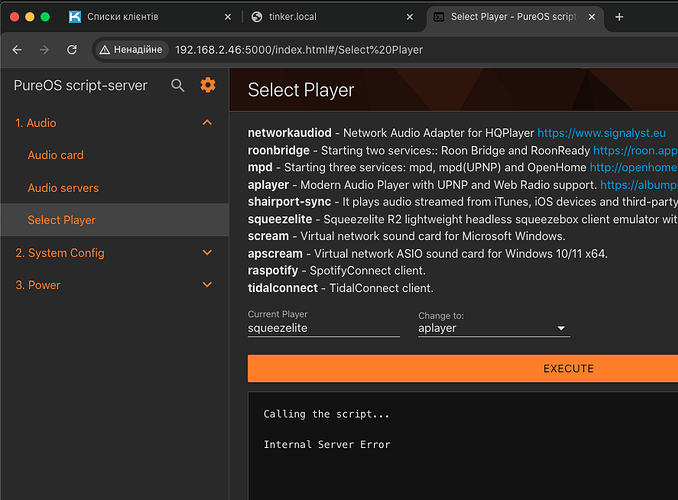Go back with the browser back arrow
This screenshot has width=678, height=500.
pyautogui.click(x=17, y=50)
